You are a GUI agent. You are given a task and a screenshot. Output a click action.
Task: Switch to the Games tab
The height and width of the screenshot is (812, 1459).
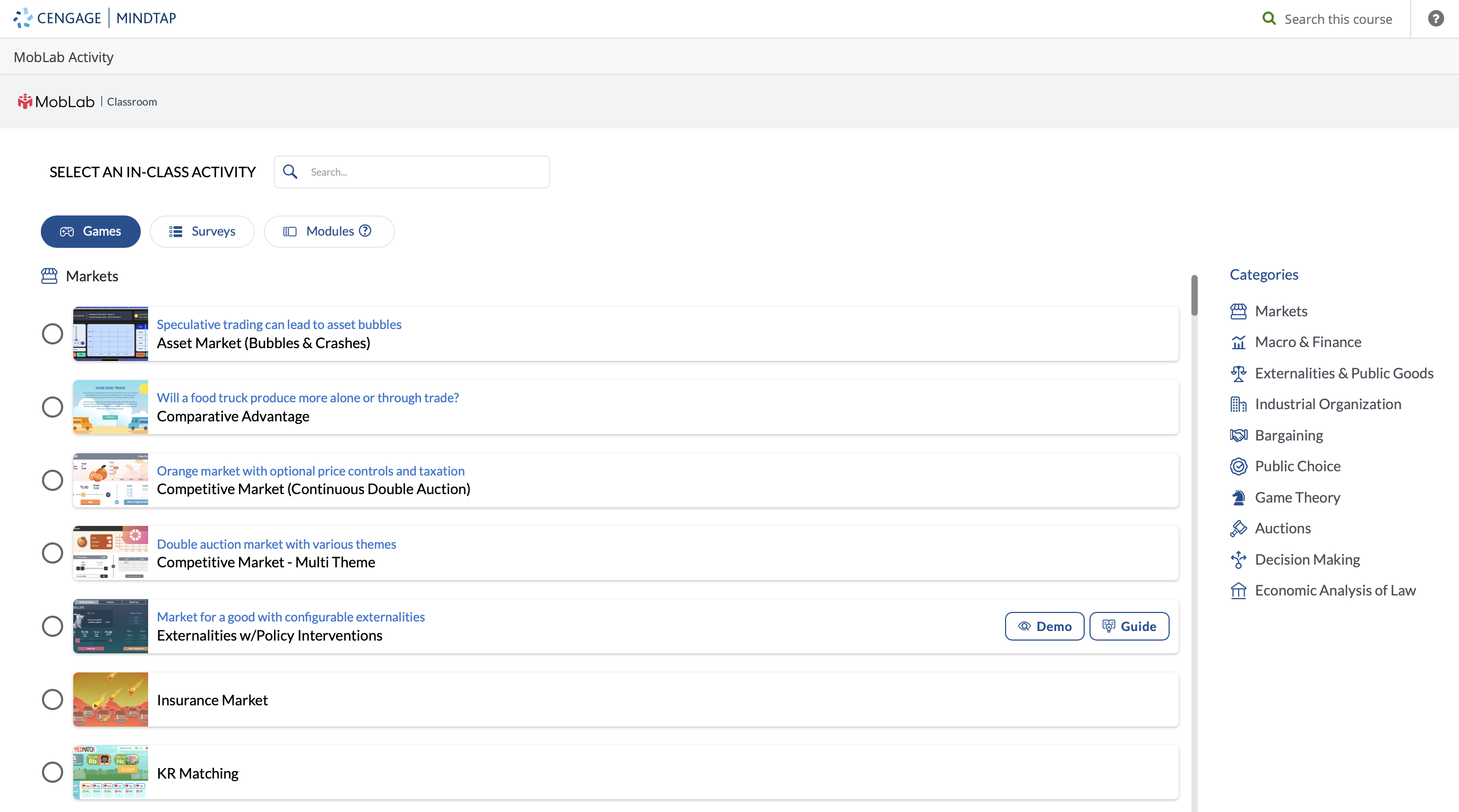tap(91, 231)
